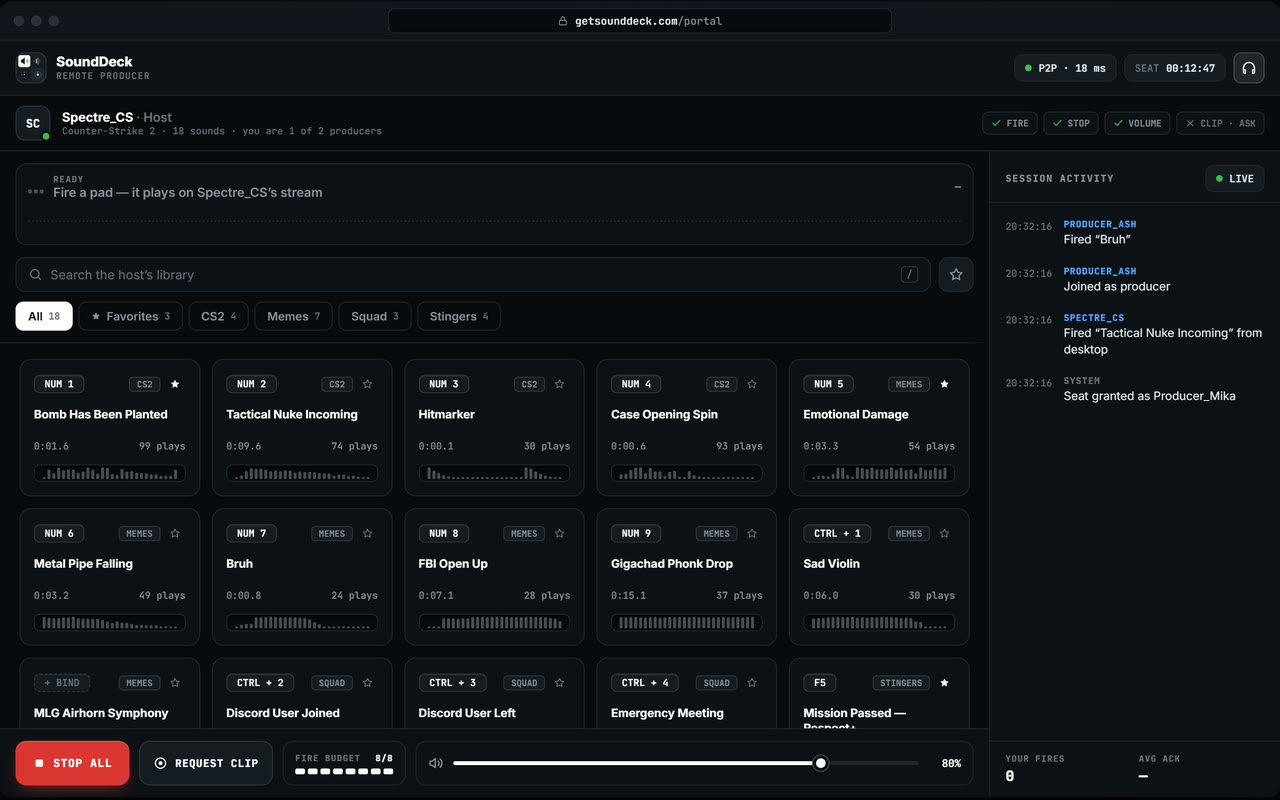The width and height of the screenshot is (1280, 800).
Task: Toggle the LIVE session indicator
Action: [x=1235, y=179]
